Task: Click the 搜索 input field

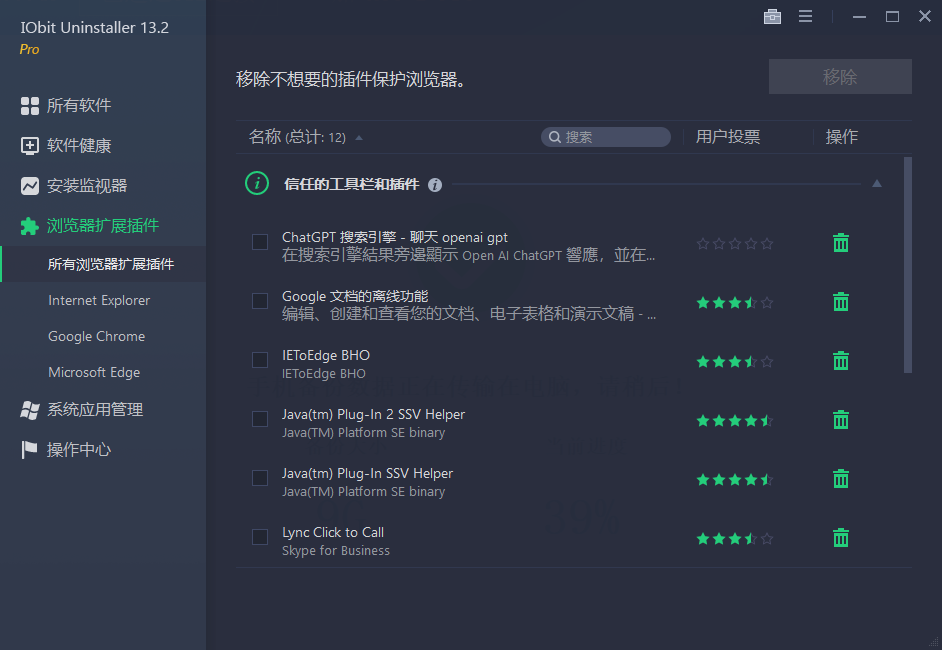Action: click(606, 137)
